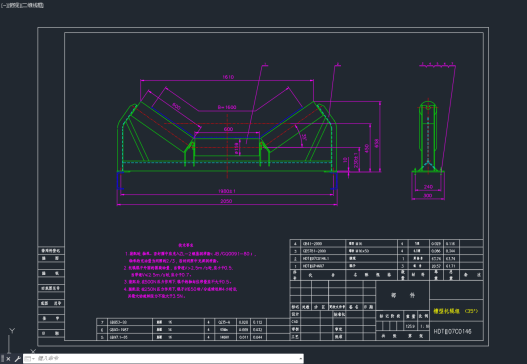527x364 pixels.
Task: Select the magenta technical notes heading
Action: point(186,245)
